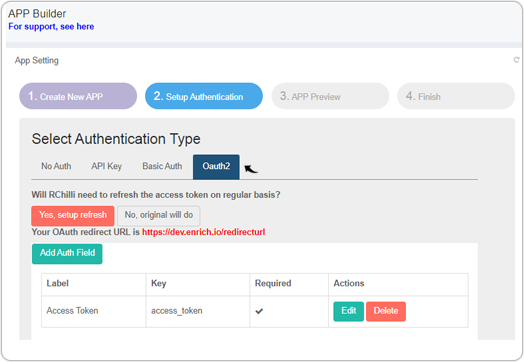Click the 'App Setting' panel title
The width and height of the screenshot is (524, 362).
[37, 61]
